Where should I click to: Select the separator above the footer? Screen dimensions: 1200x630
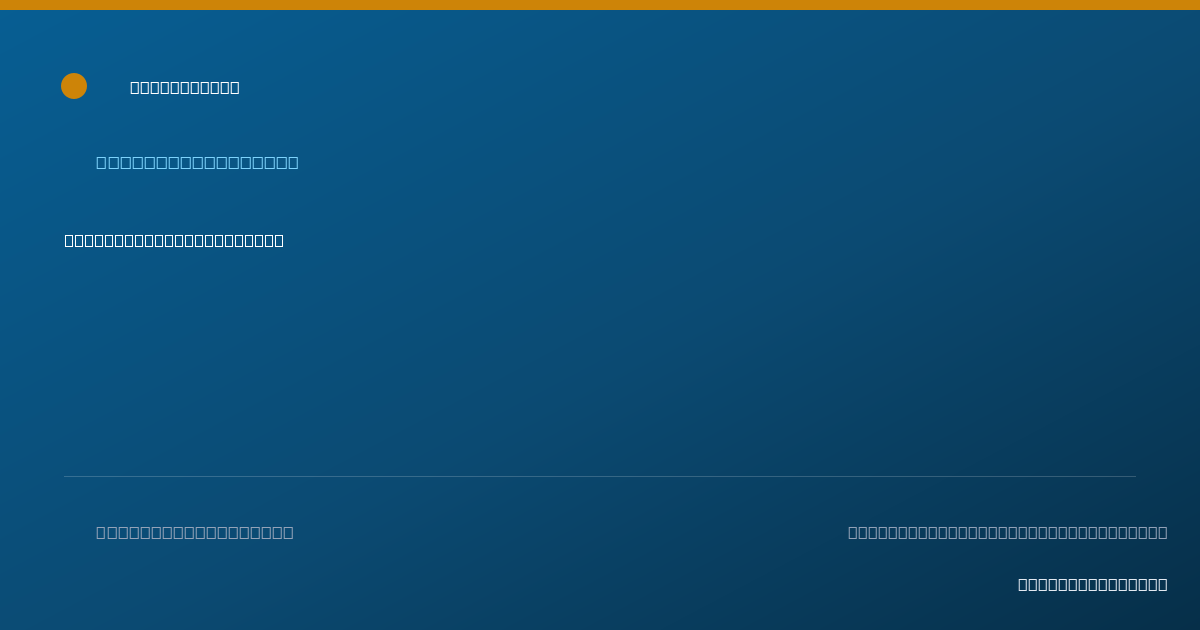(600, 476)
